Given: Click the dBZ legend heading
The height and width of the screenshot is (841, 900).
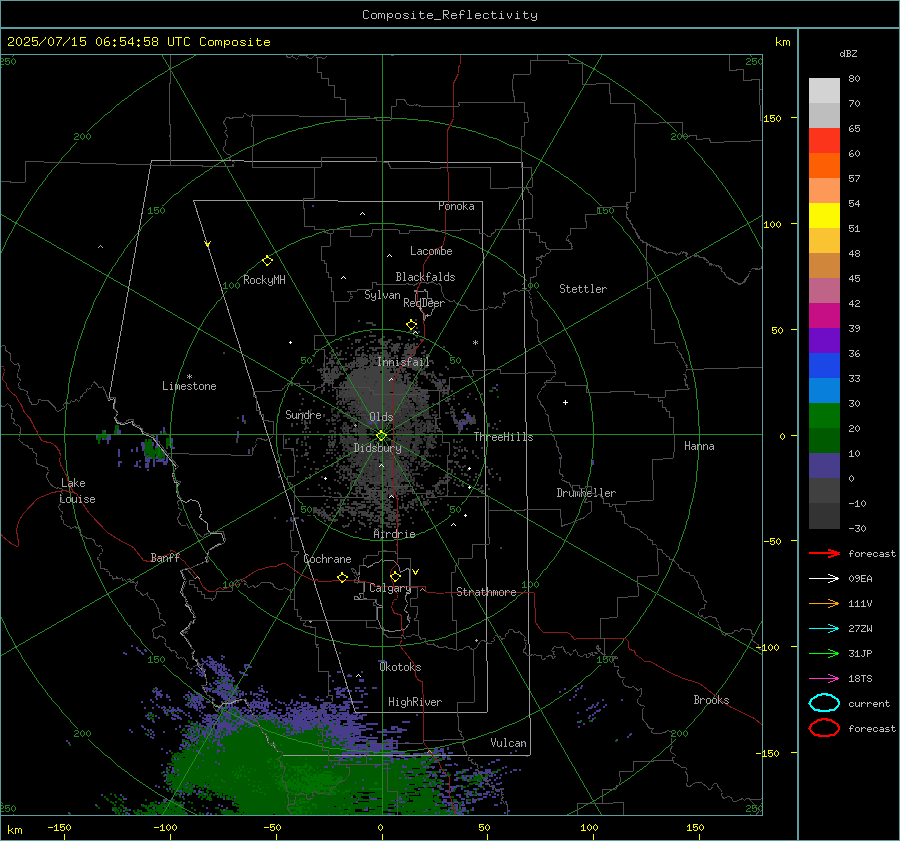Looking at the screenshot, I should [848, 54].
